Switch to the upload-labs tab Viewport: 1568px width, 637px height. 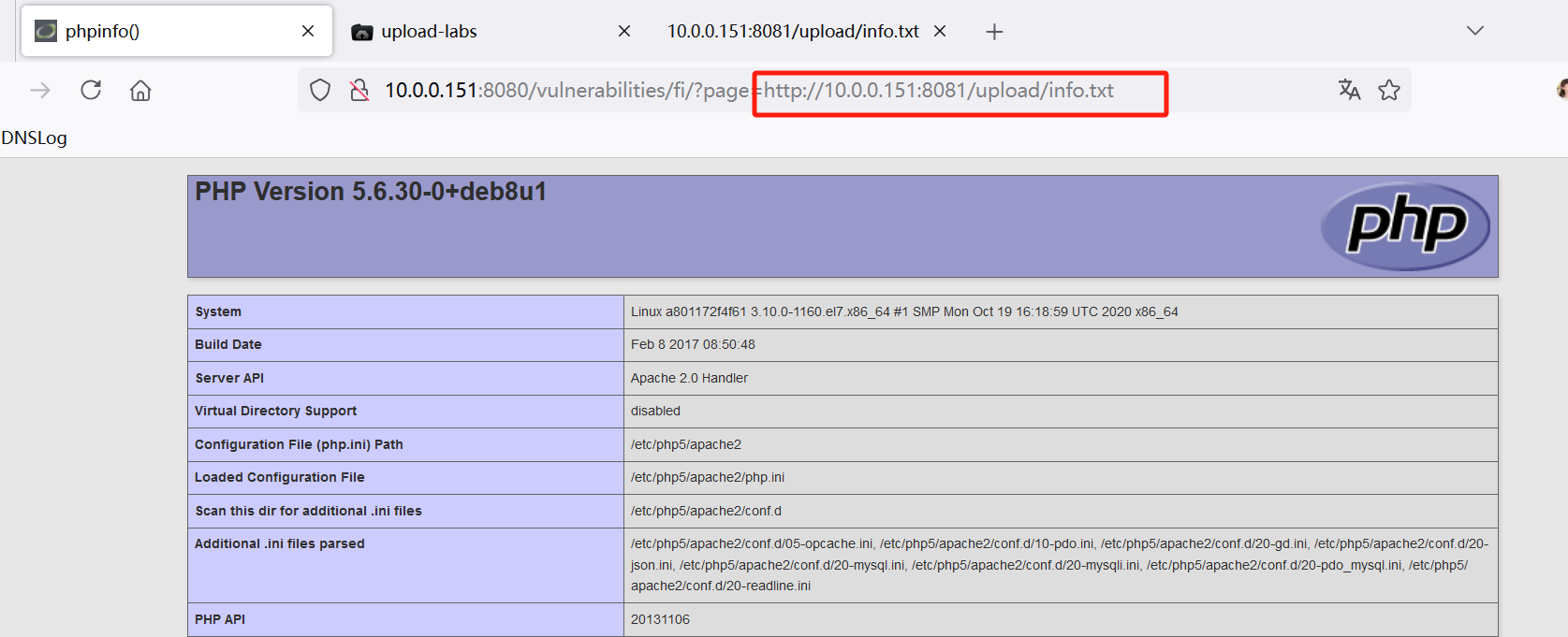(493, 31)
